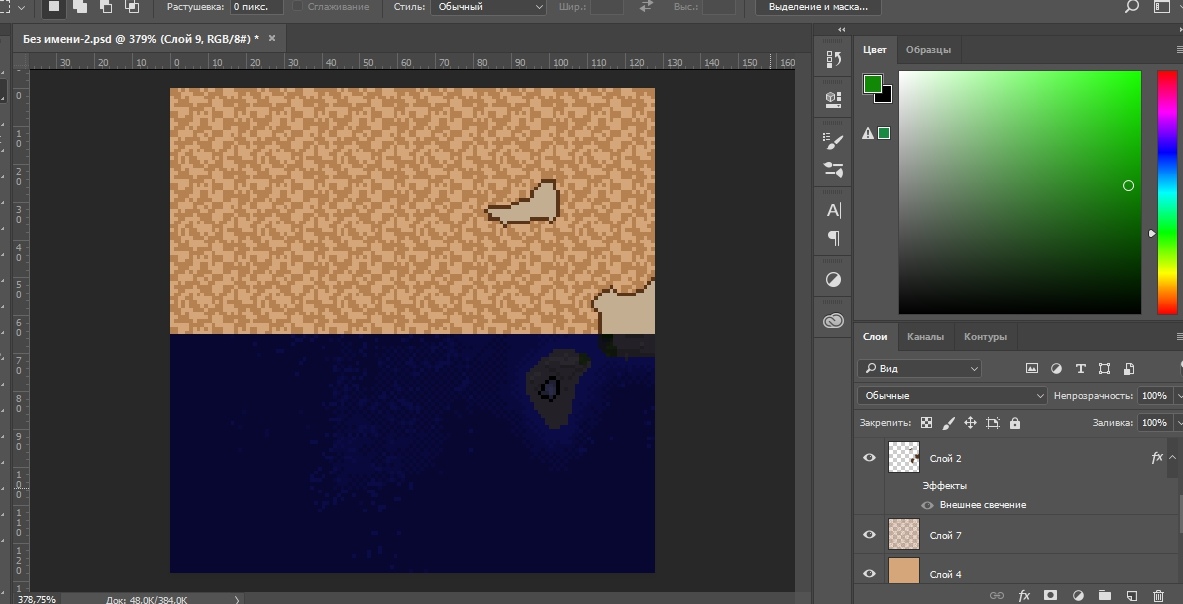Viewport: 1183px width, 604px height.
Task: Toggle visibility of Внешнее свечение effect
Action: [927, 505]
